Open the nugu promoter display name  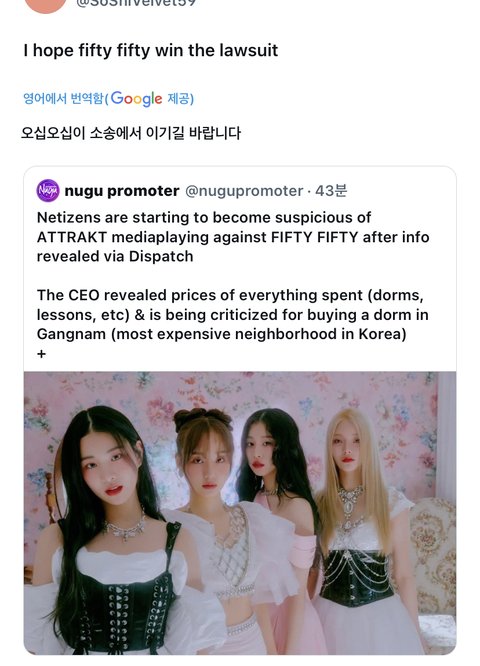(122, 191)
